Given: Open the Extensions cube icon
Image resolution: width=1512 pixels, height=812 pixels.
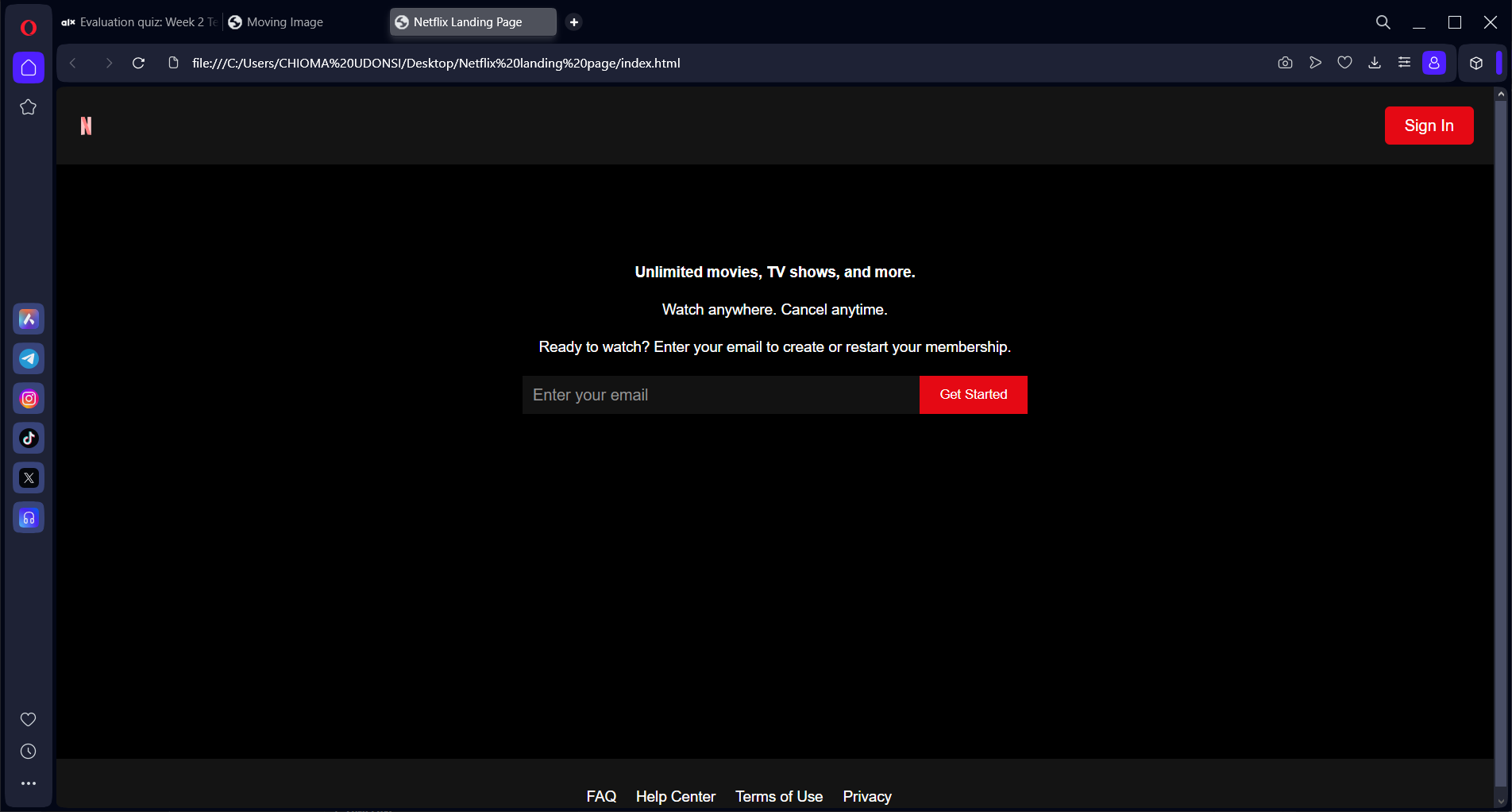Looking at the screenshot, I should pos(1476,63).
